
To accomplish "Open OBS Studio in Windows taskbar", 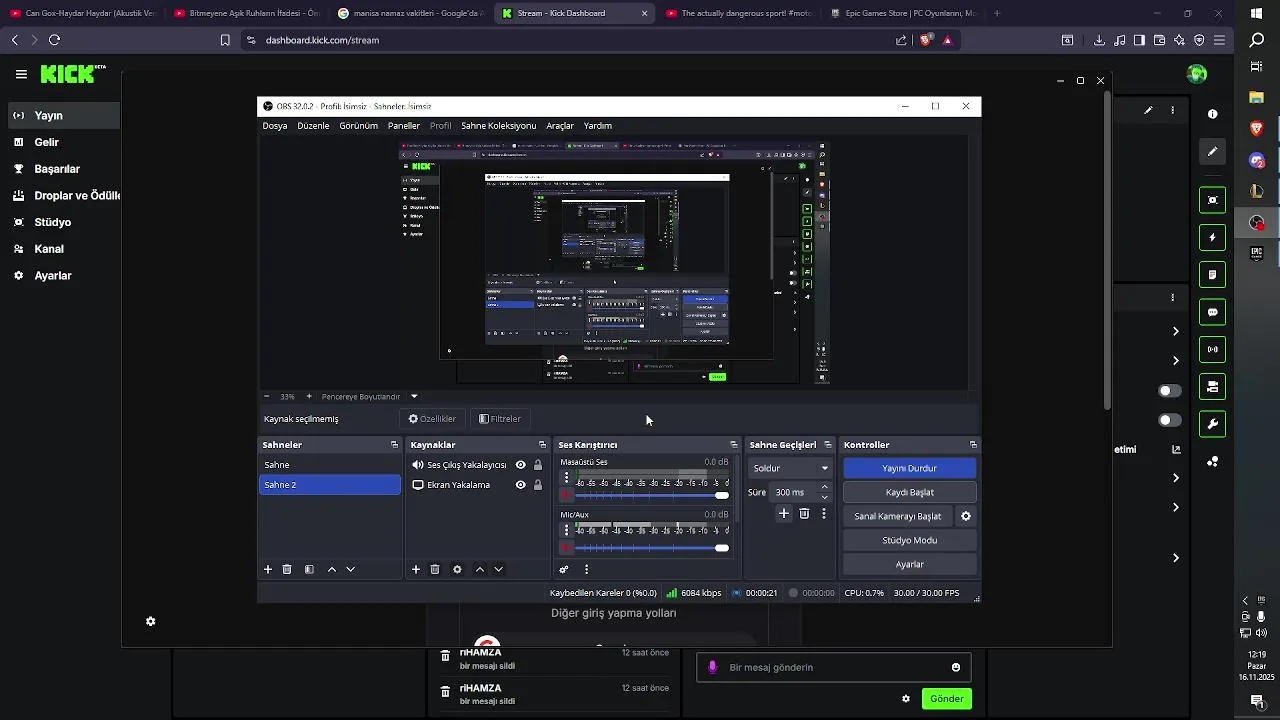I will (x=1257, y=223).
